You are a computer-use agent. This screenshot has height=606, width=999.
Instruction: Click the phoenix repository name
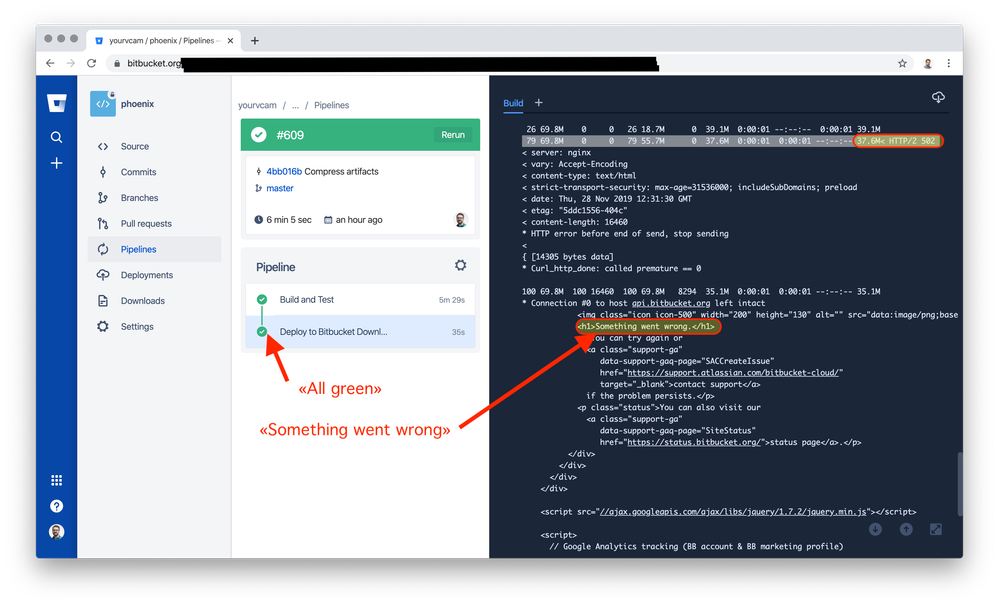point(138,104)
